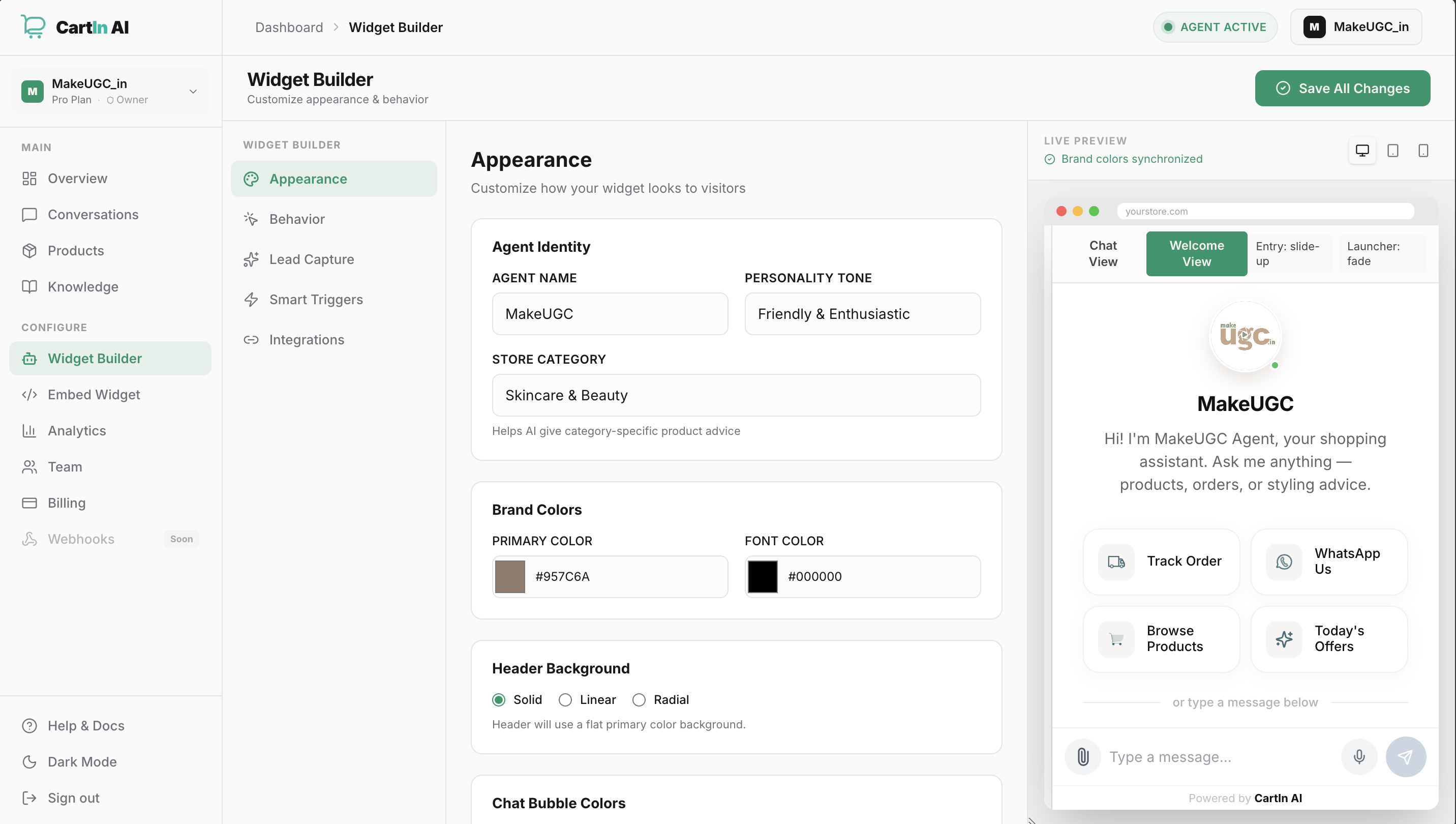Open the Appearance section
The image size is (1456, 824).
click(x=333, y=179)
